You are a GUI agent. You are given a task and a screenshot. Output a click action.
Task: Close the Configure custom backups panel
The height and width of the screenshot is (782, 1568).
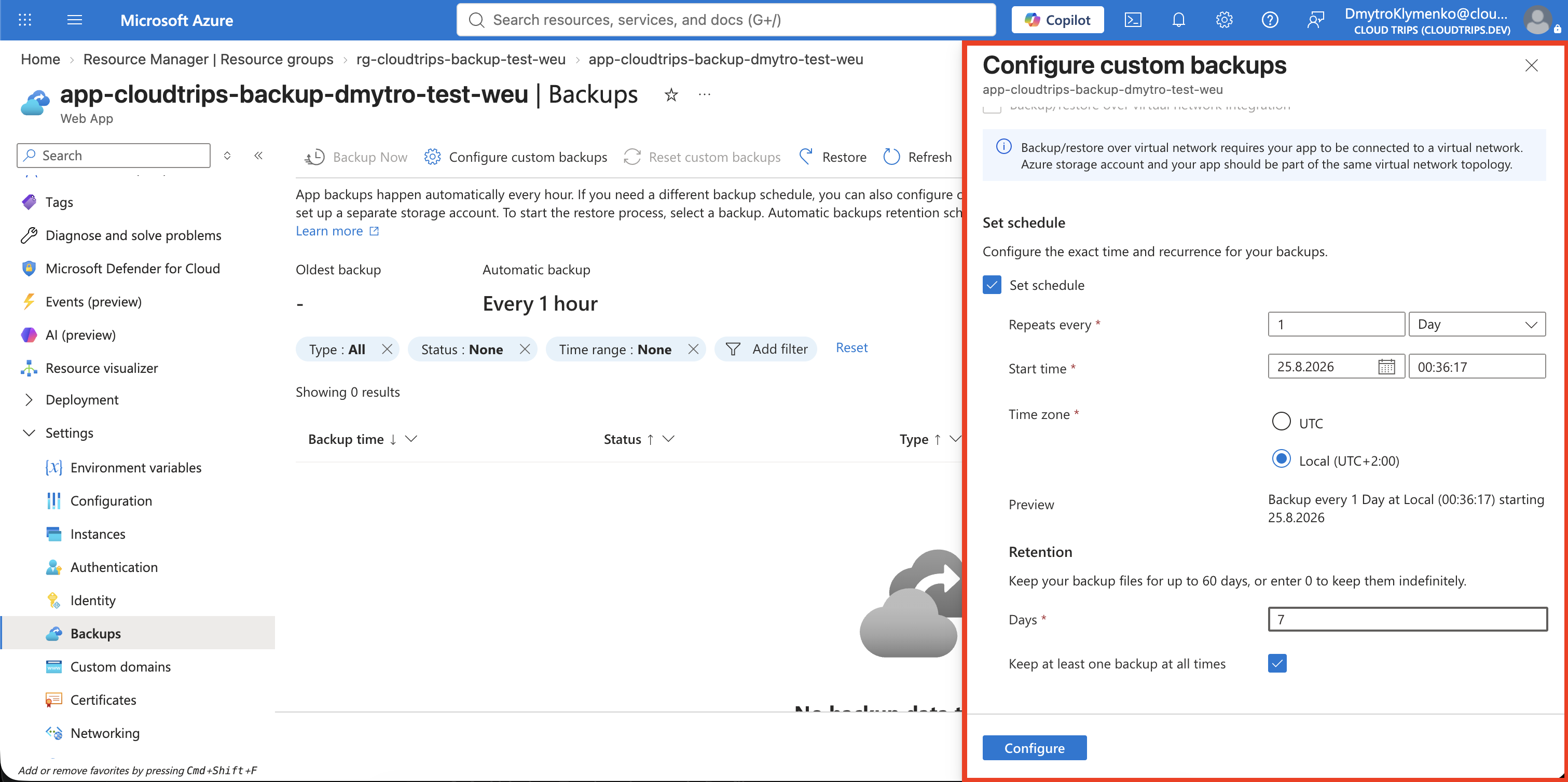1531,65
